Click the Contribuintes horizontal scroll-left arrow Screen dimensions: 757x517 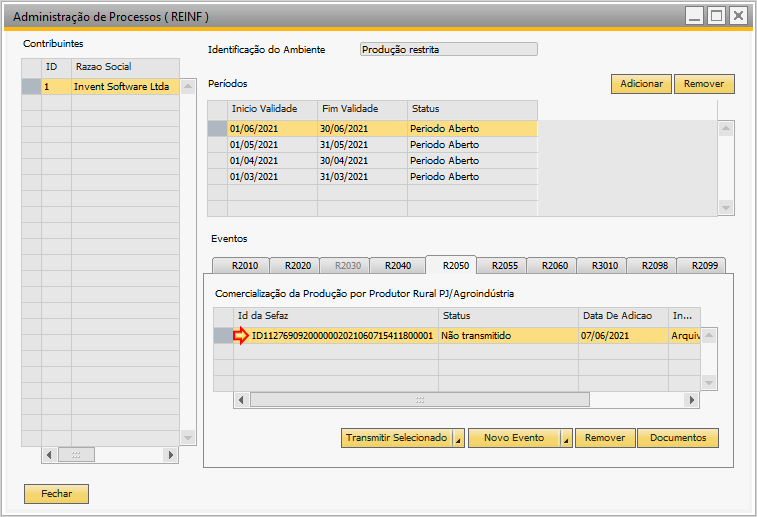point(49,455)
